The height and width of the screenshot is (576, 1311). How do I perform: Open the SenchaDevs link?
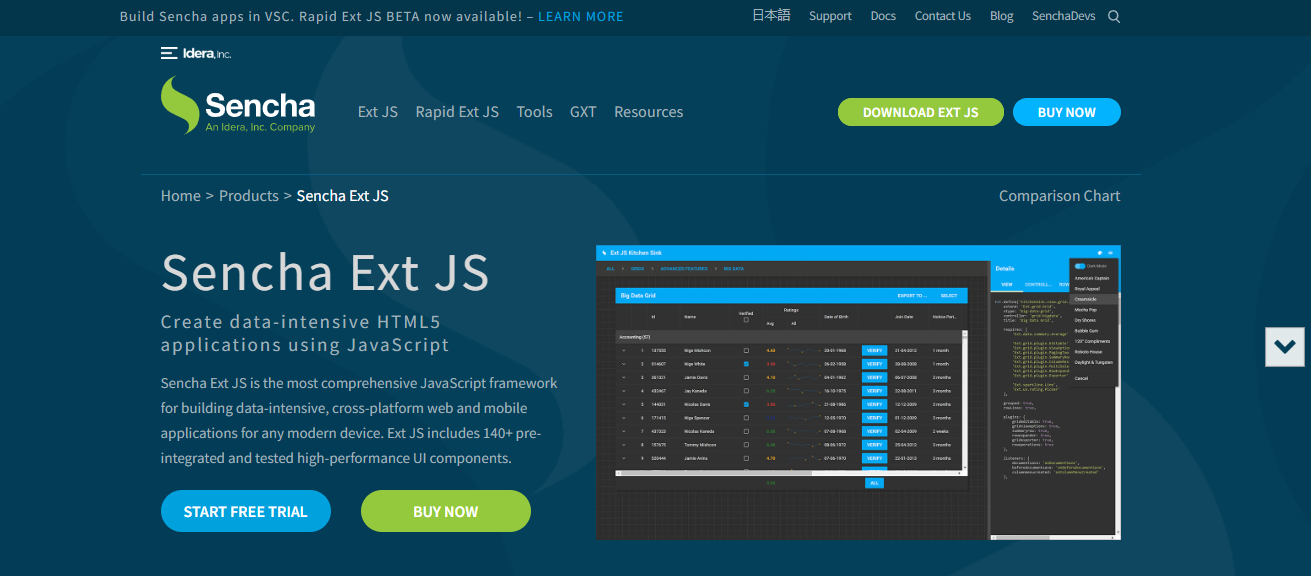point(1066,16)
